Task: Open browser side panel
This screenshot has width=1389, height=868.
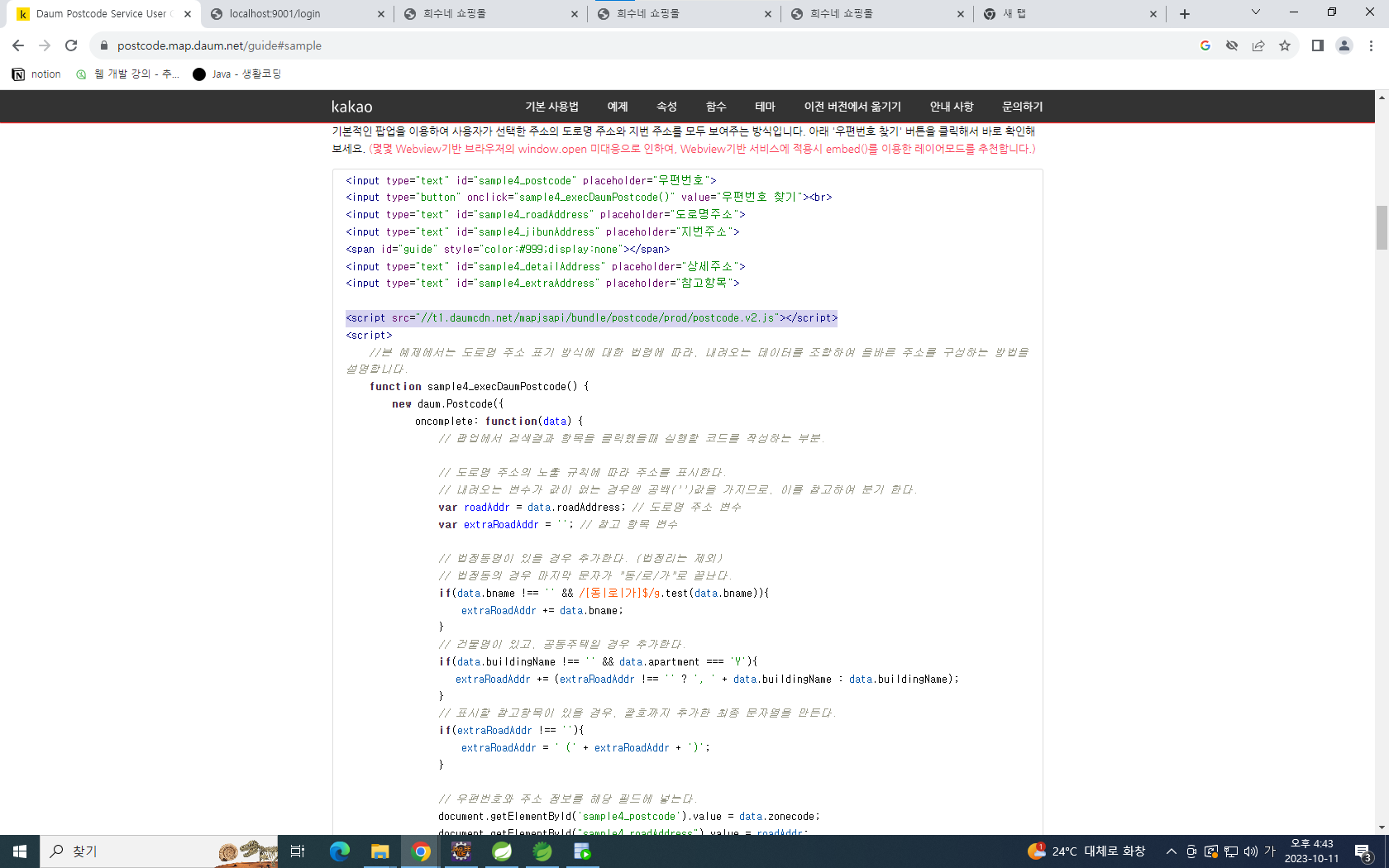Action: point(1318,45)
